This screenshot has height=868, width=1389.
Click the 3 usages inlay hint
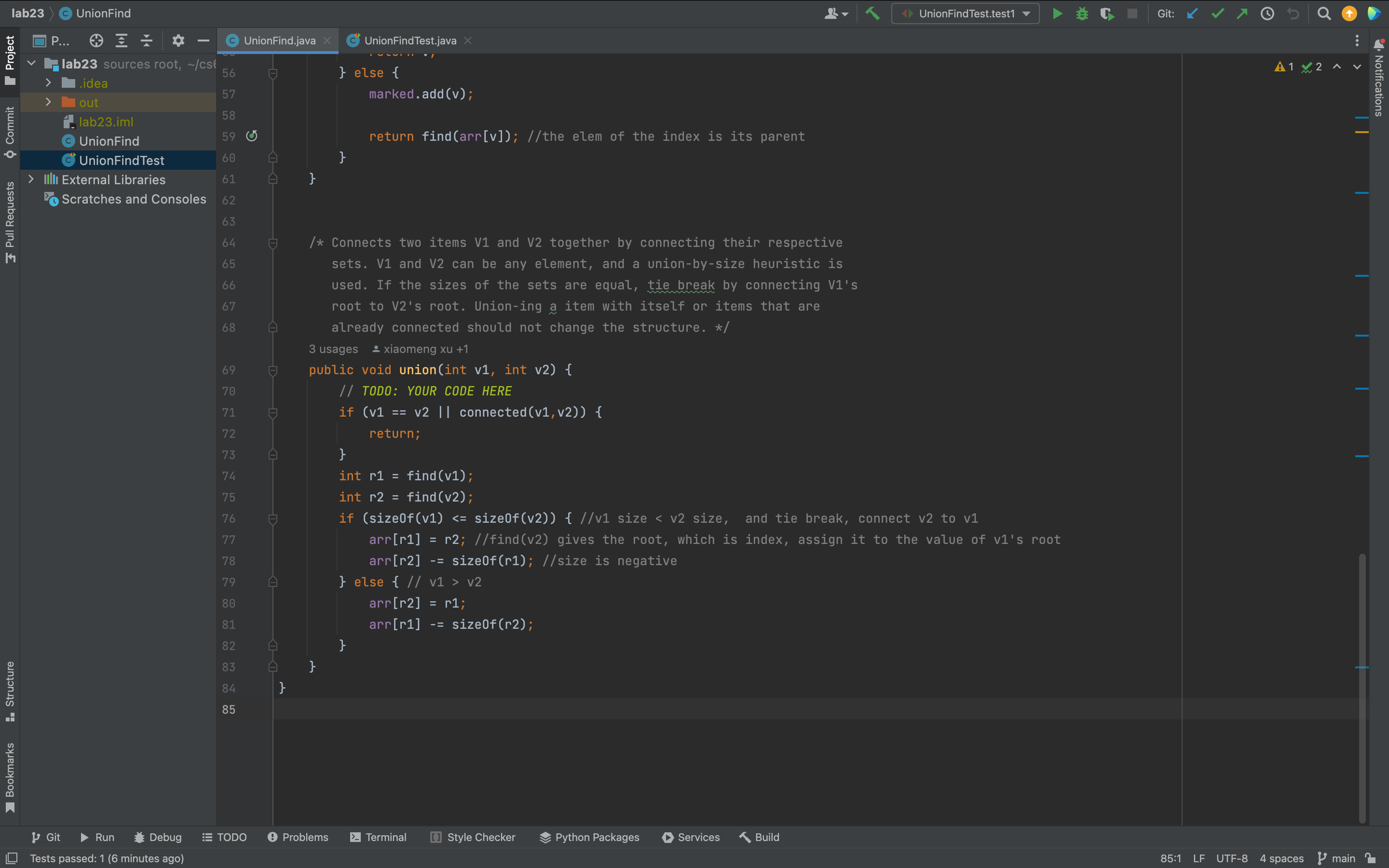(x=333, y=349)
